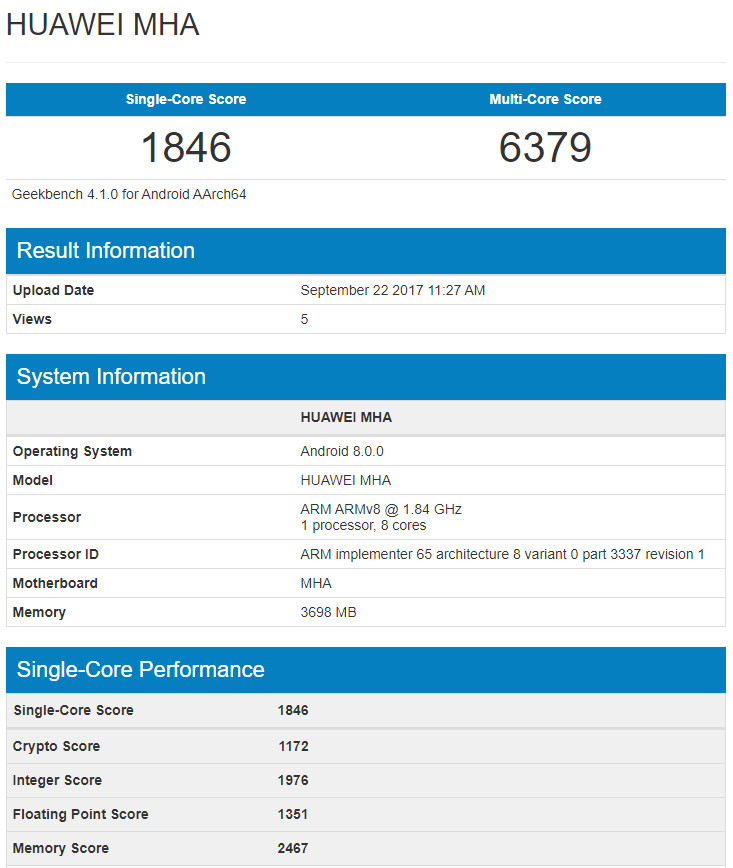Image resolution: width=733 pixels, height=868 pixels.
Task: Select the ARM ARMv8 @ 1.84 GHz text
Action: pos(381,509)
